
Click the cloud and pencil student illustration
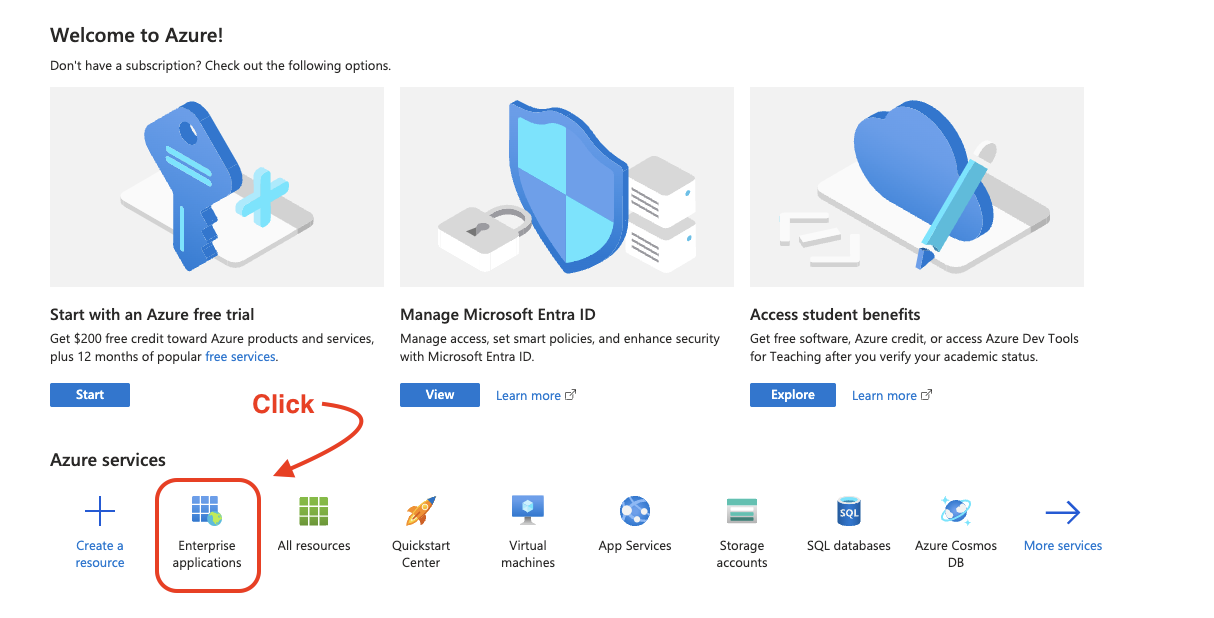(x=916, y=186)
